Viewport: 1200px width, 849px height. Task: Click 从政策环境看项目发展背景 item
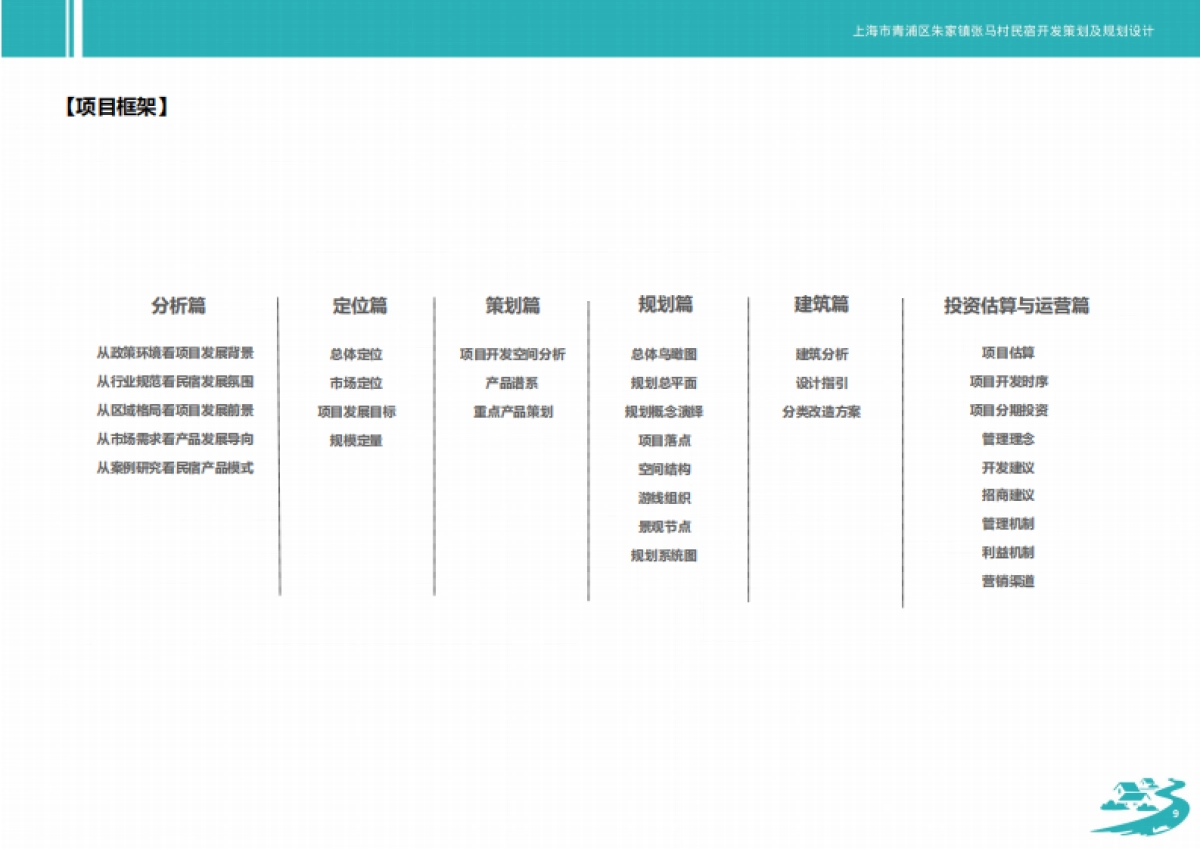click(x=175, y=353)
